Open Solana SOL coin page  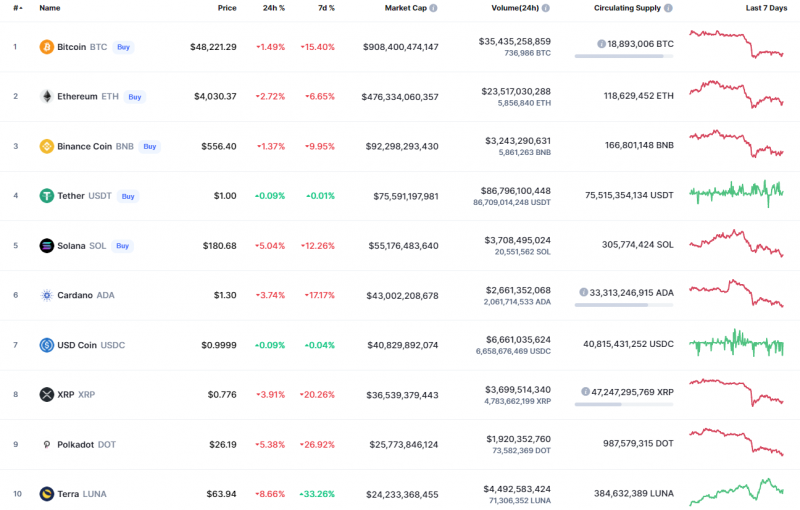click(x=82, y=246)
